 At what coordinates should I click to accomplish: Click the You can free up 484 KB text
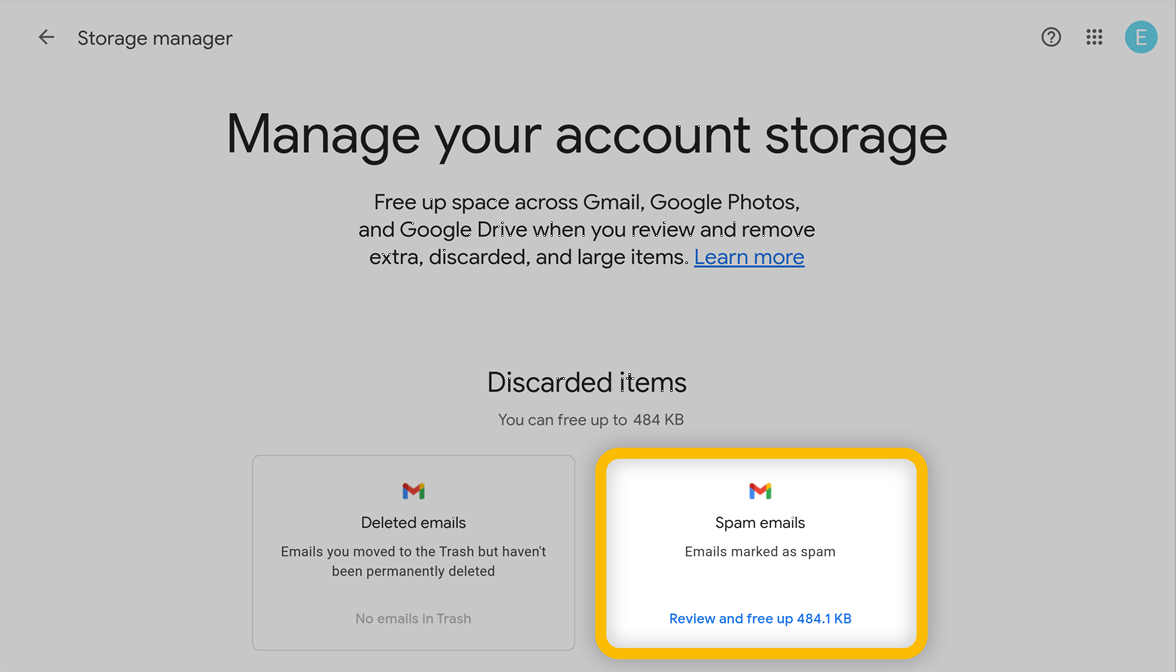tap(591, 420)
